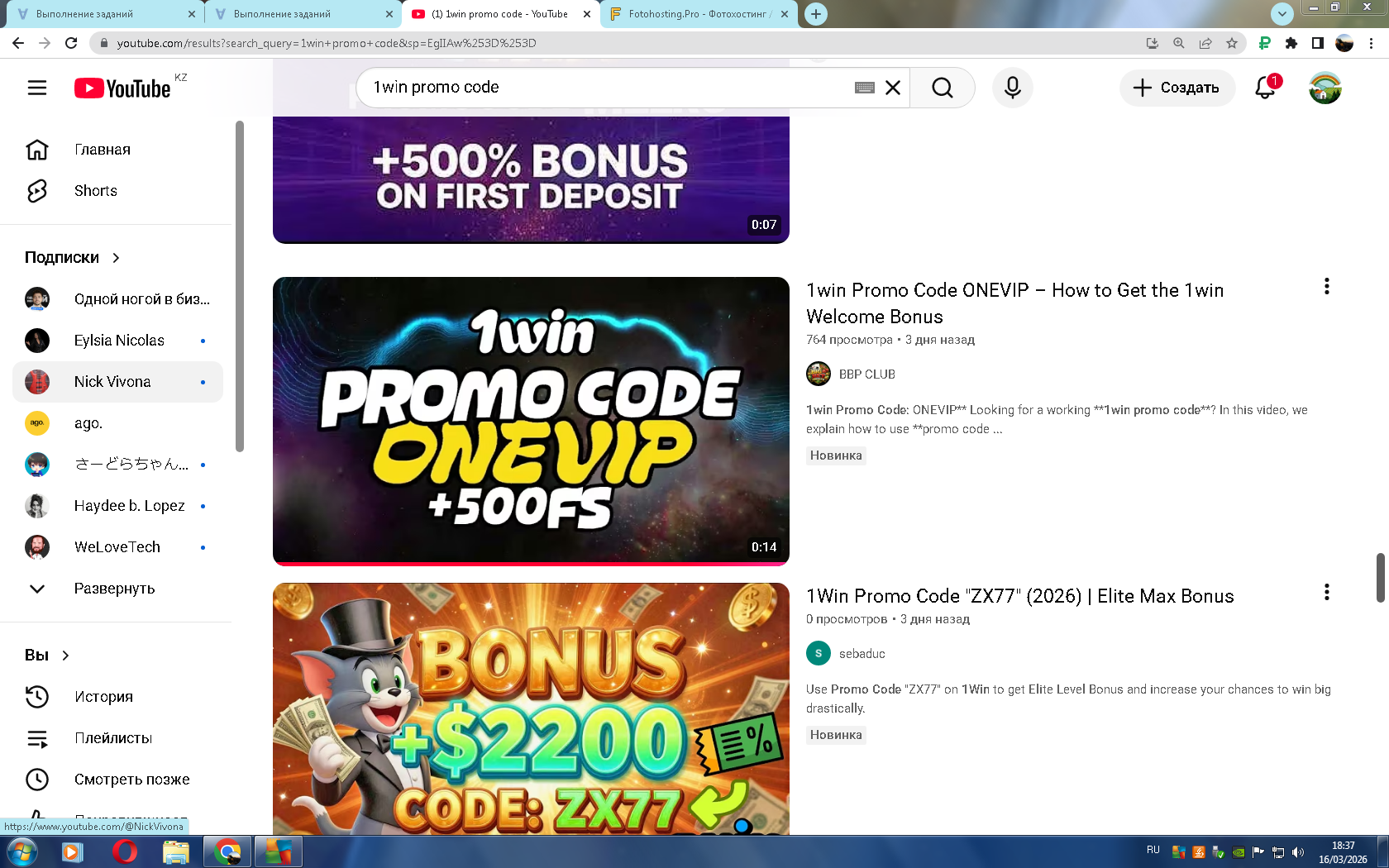Open Смотреть позже in the sidebar
Image resolution: width=1389 pixels, height=868 pixels.
pos(118,780)
